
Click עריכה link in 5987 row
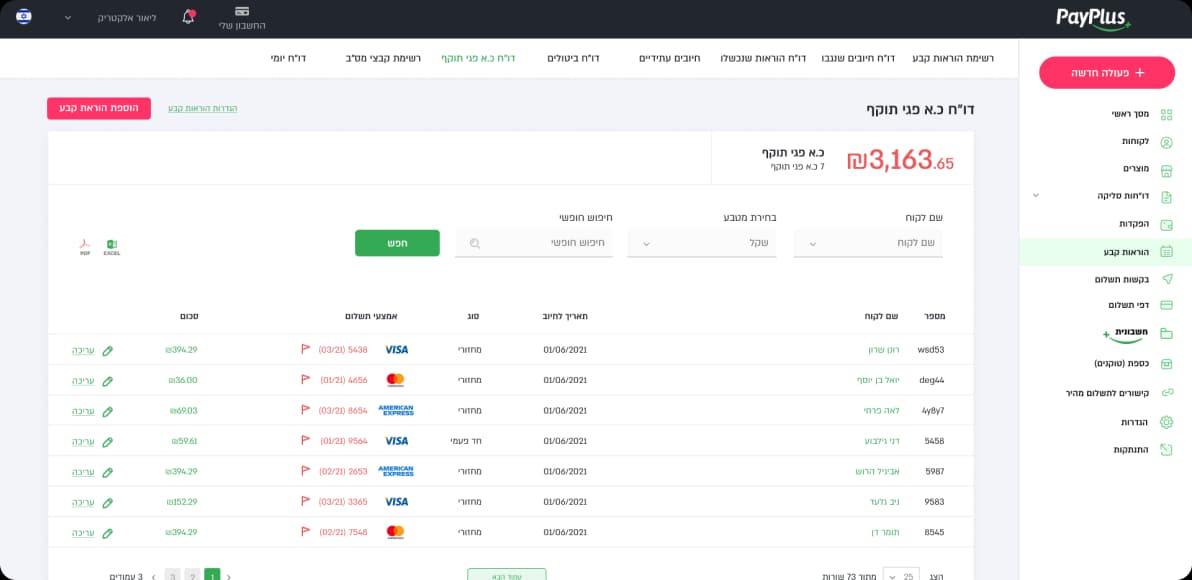(83, 471)
